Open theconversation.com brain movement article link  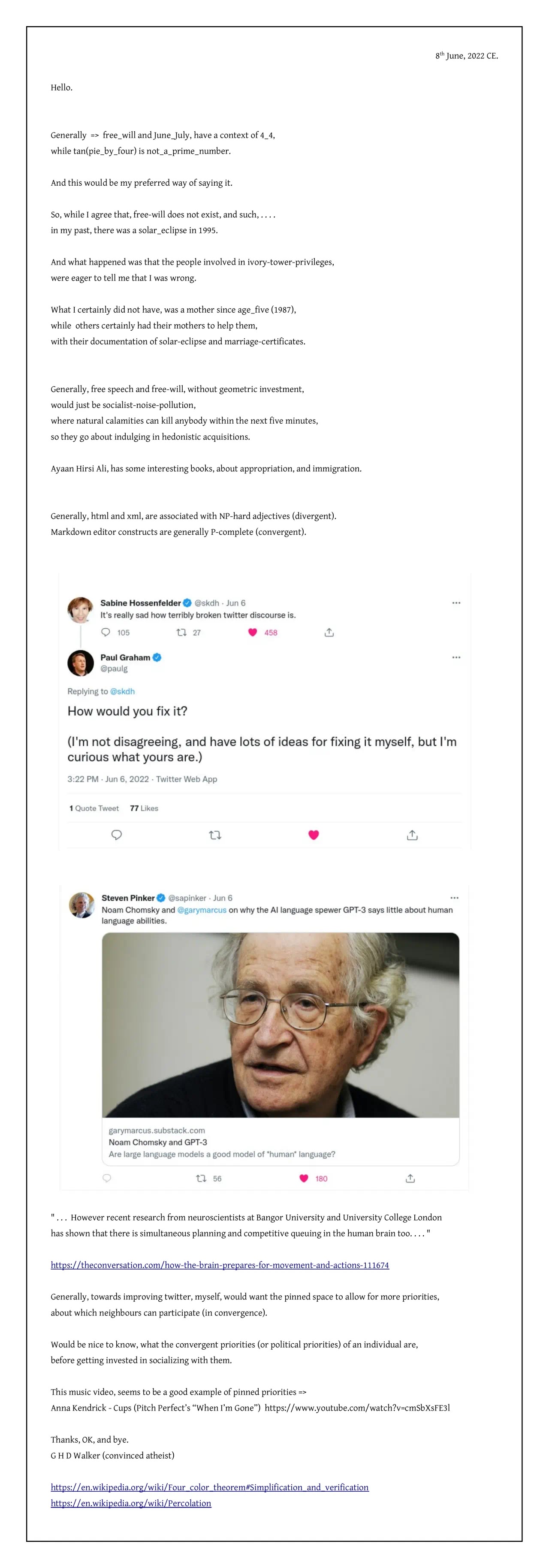coord(220,1265)
